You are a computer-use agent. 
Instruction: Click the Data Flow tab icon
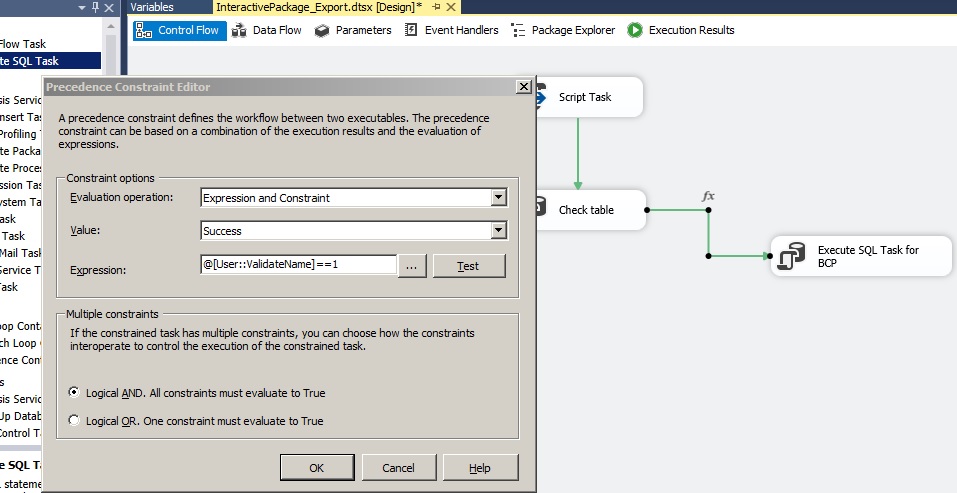[x=239, y=31]
